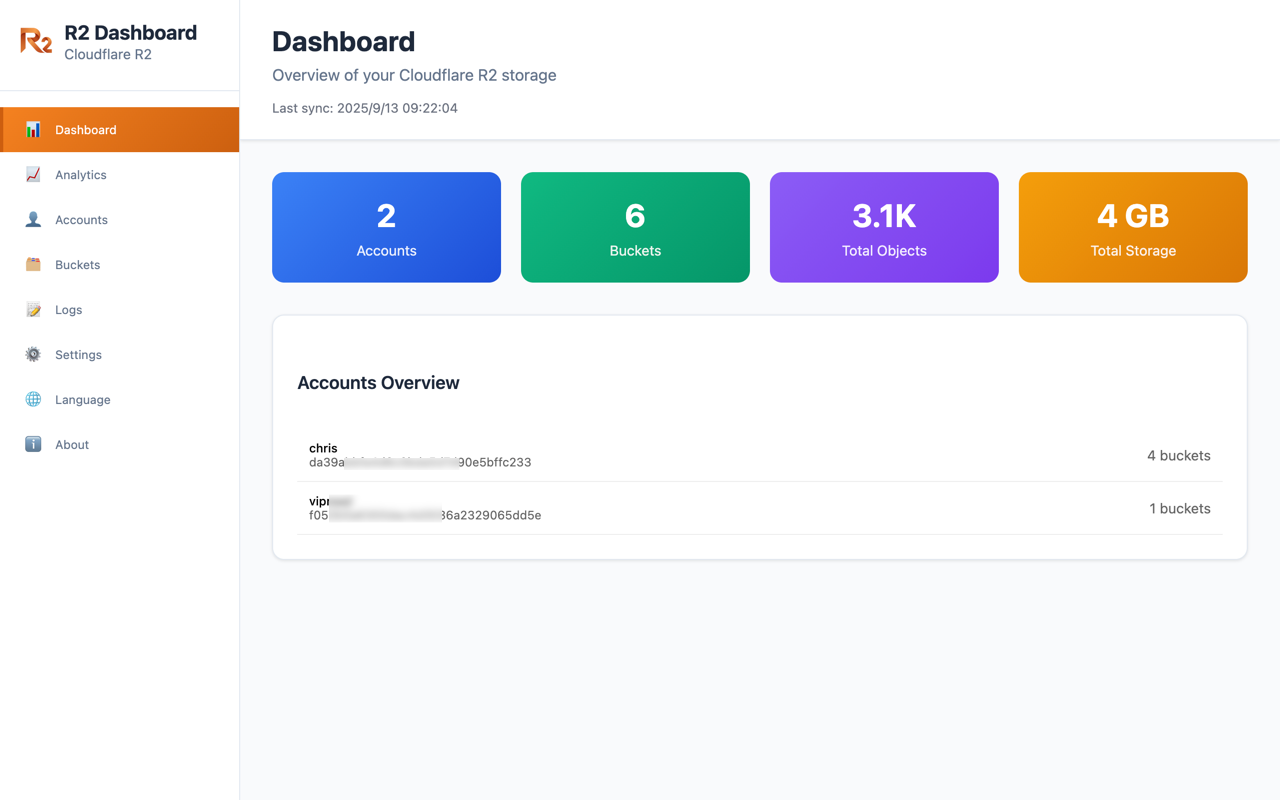Click the Analytics line chart icon

click(x=33, y=174)
